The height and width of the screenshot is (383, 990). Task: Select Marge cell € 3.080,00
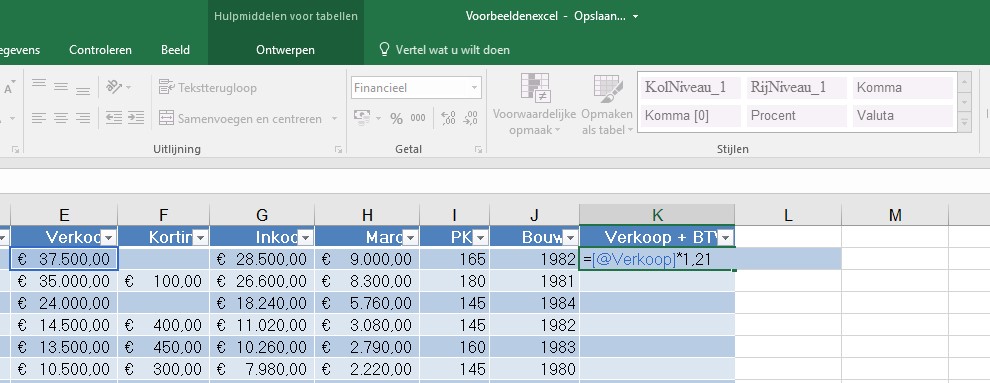click(367, 325)
